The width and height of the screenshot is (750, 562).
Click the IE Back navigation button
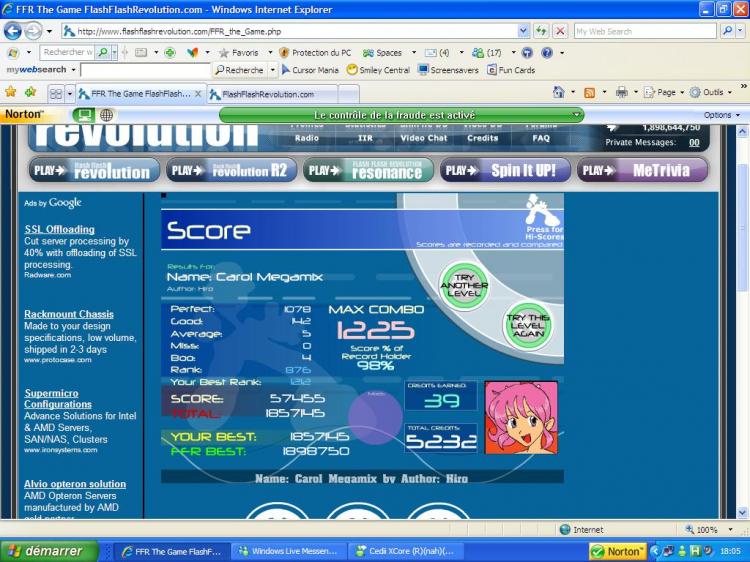point(12,31)
